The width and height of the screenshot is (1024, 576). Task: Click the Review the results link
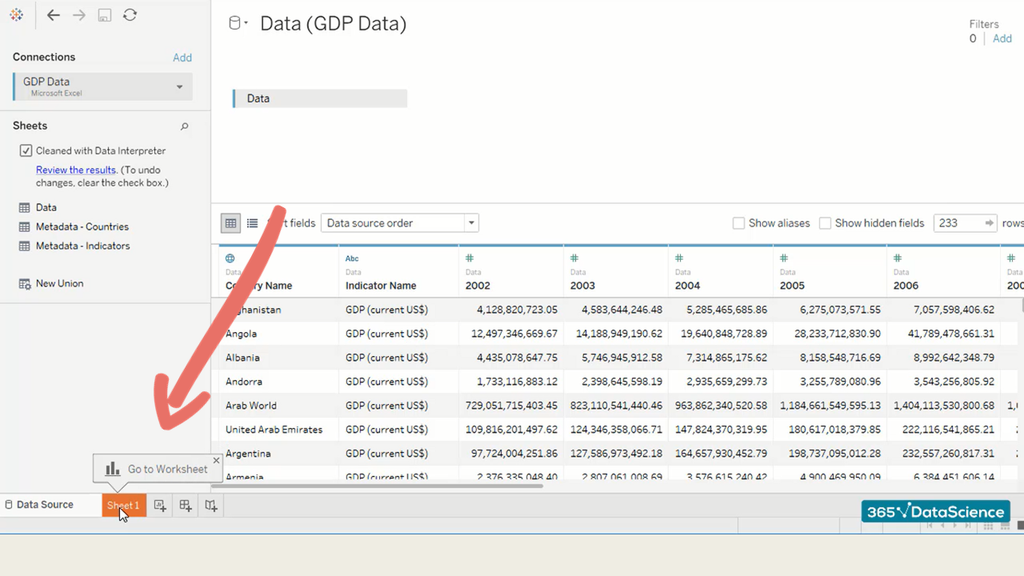[76, 170]
